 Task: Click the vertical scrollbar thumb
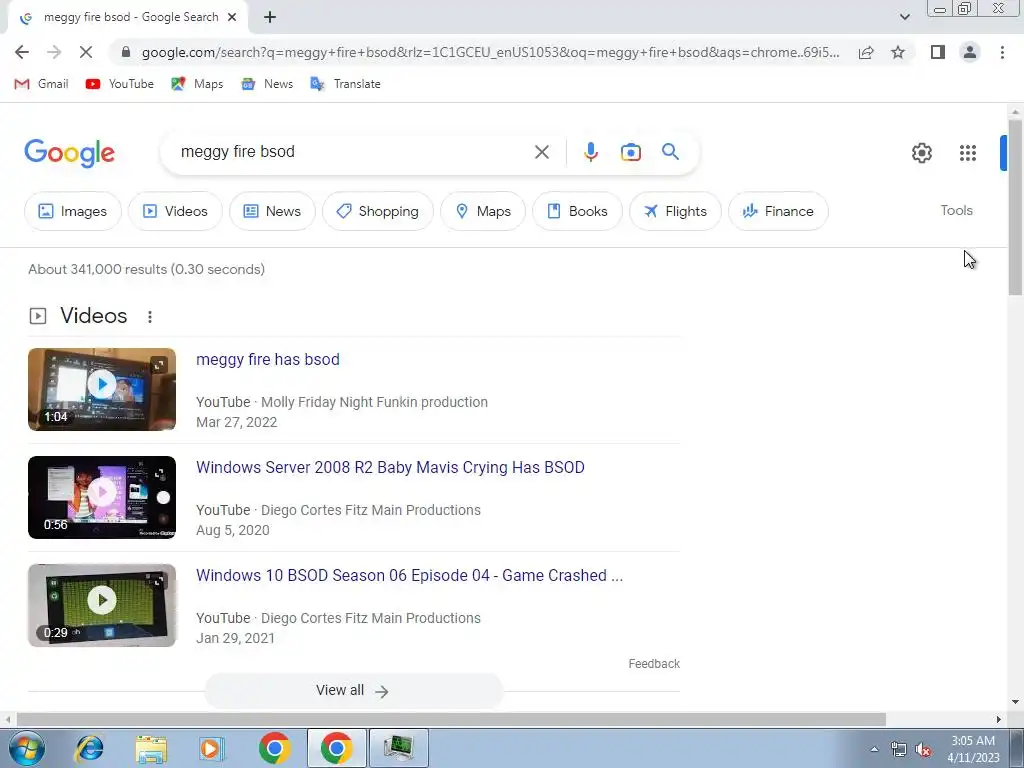(x=1015, y=207)
